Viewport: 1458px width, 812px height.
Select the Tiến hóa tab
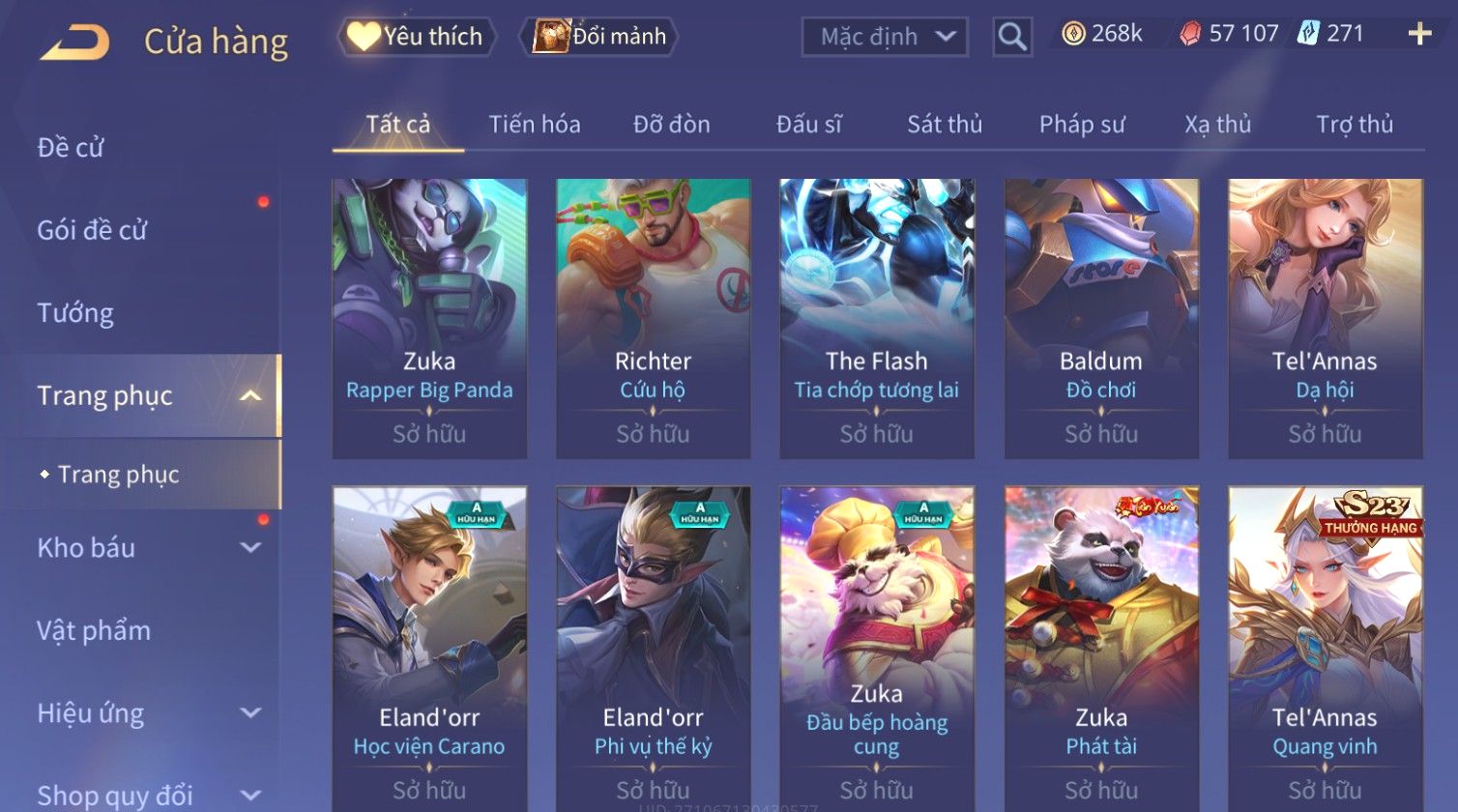pos(535,125)
